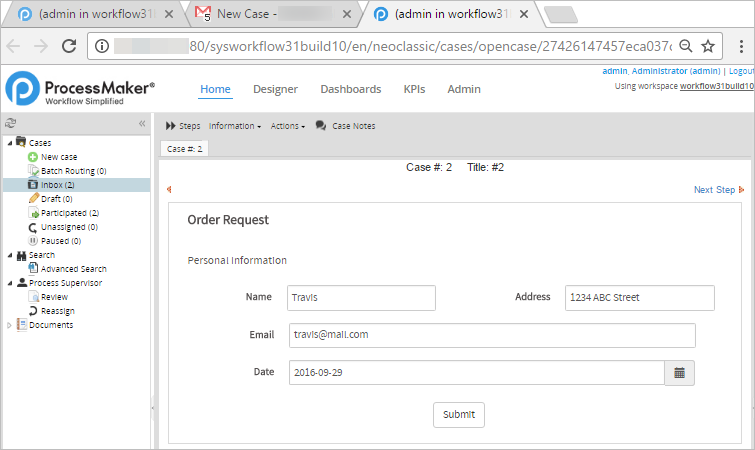Click the Case Notes speech bubble icon
The height and width of the screenshot is (450, 755).
click(321, 126)
